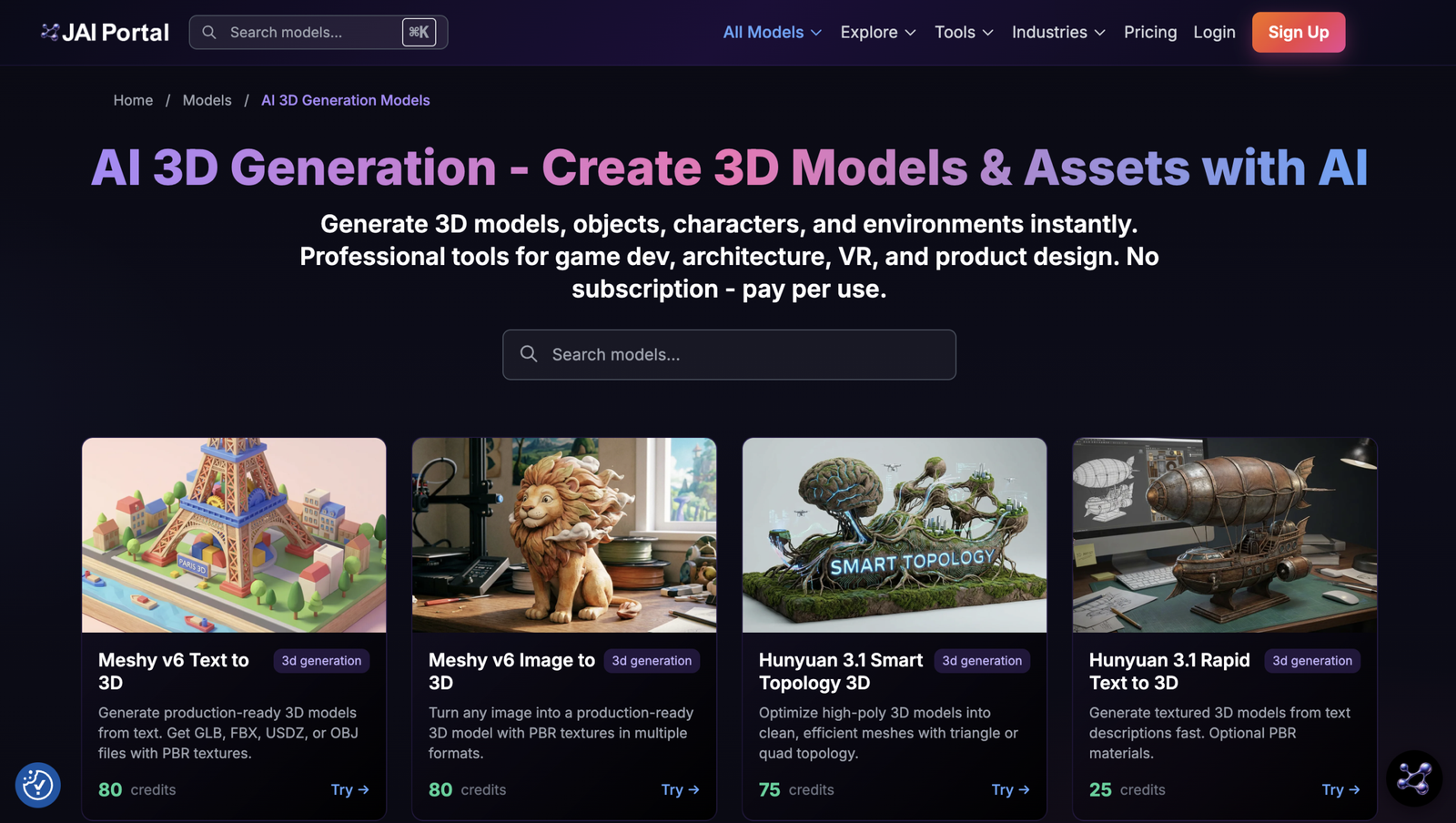Screen dimensions: 1456x823
Task: Click the description 'Optimize high-poly 3D models into clean' text
Action: (888, 733)
